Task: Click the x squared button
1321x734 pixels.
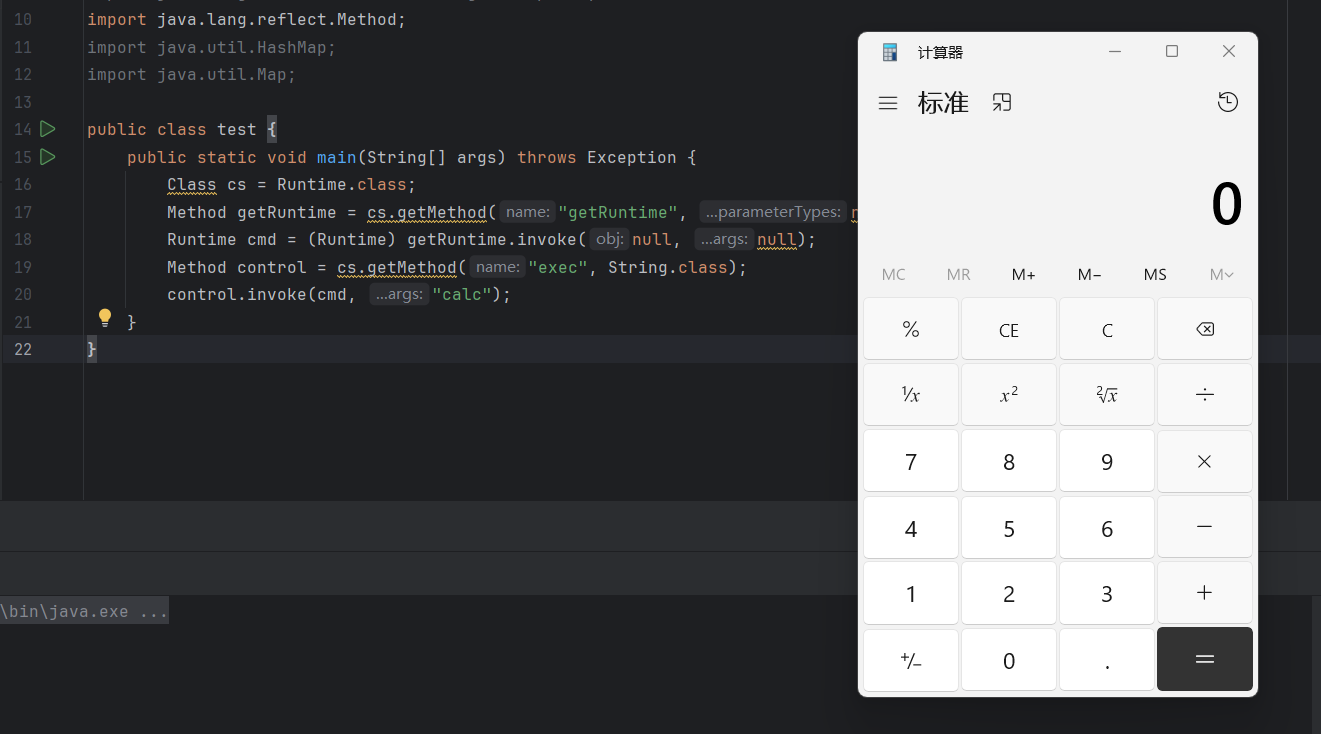Action: 1008,395
